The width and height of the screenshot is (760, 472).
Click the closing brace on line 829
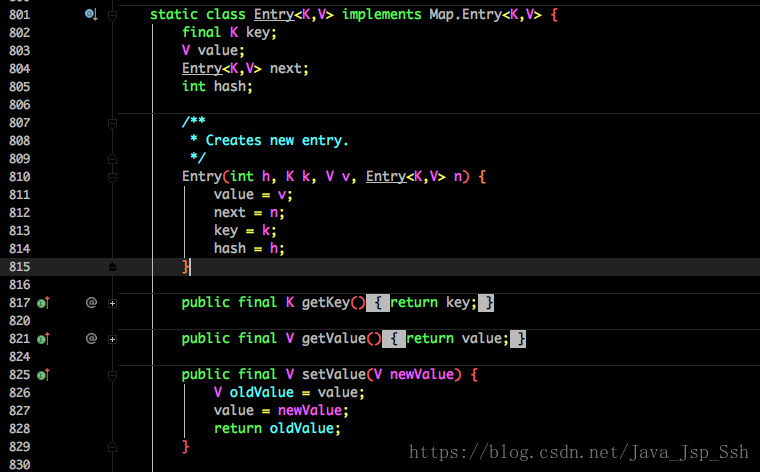pos(186,446)
